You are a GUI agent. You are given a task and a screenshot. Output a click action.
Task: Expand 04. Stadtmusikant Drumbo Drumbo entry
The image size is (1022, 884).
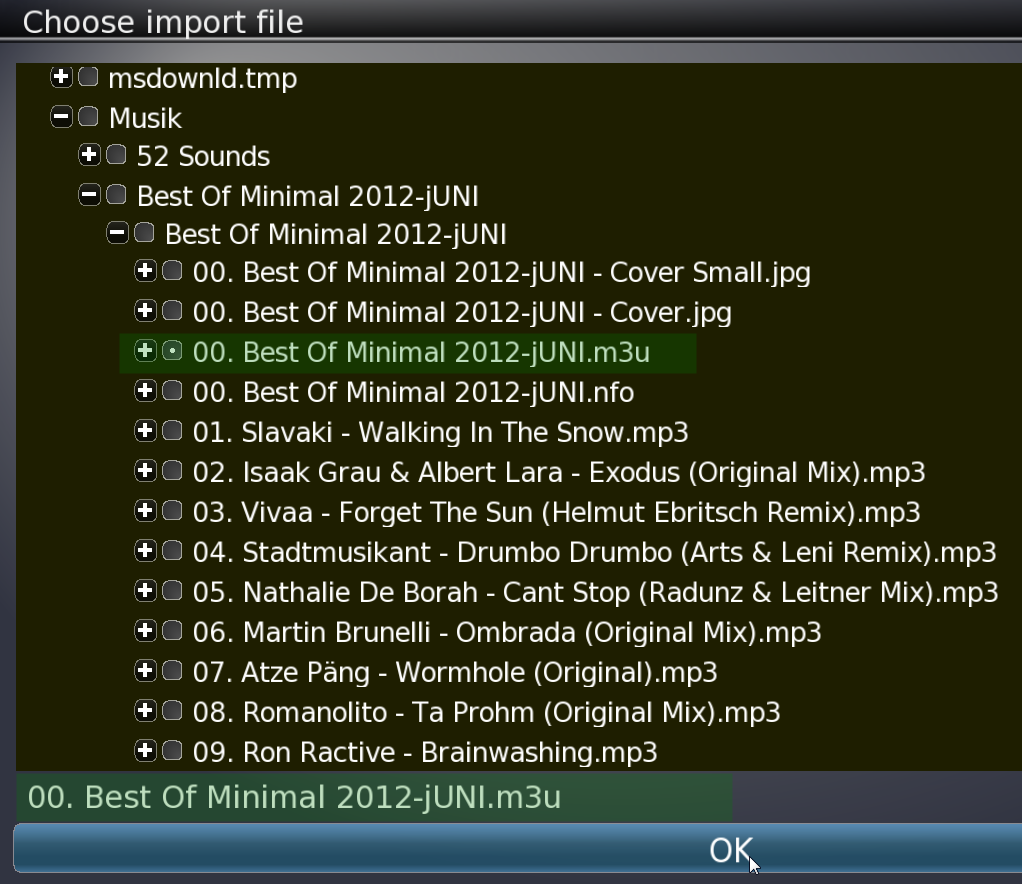coord(145,551)
